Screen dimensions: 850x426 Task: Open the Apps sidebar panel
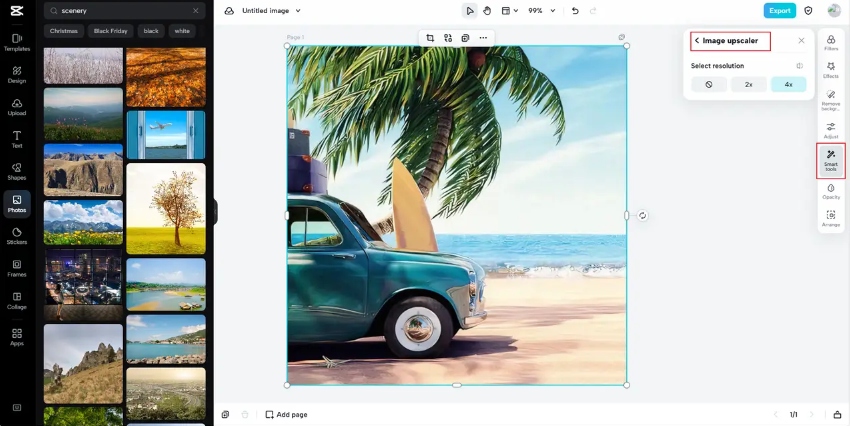17,337
